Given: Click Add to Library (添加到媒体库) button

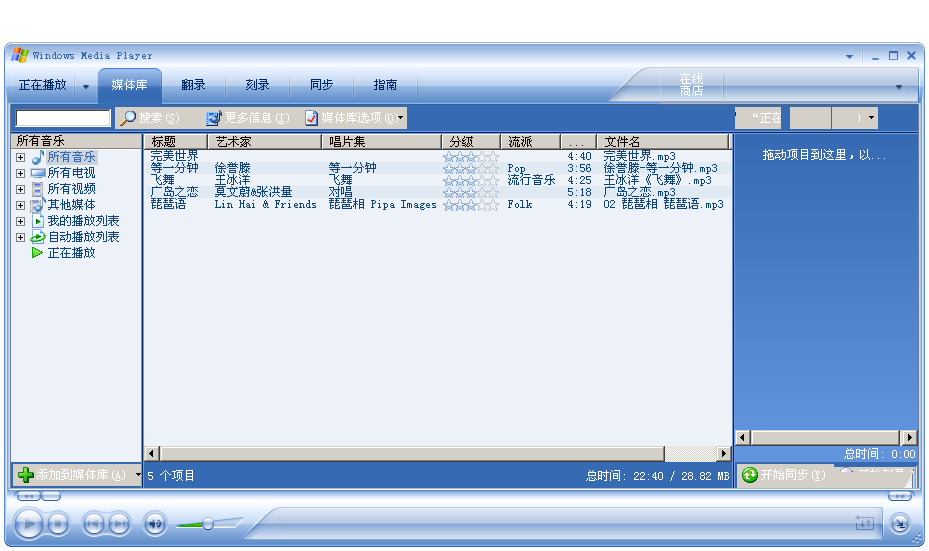Looking at the screenshot, I should (76, 475).
